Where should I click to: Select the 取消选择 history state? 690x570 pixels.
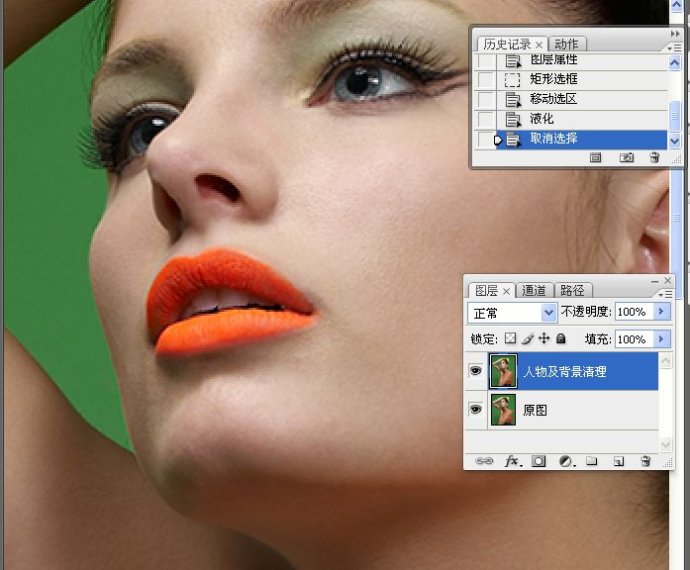(554, 139)
